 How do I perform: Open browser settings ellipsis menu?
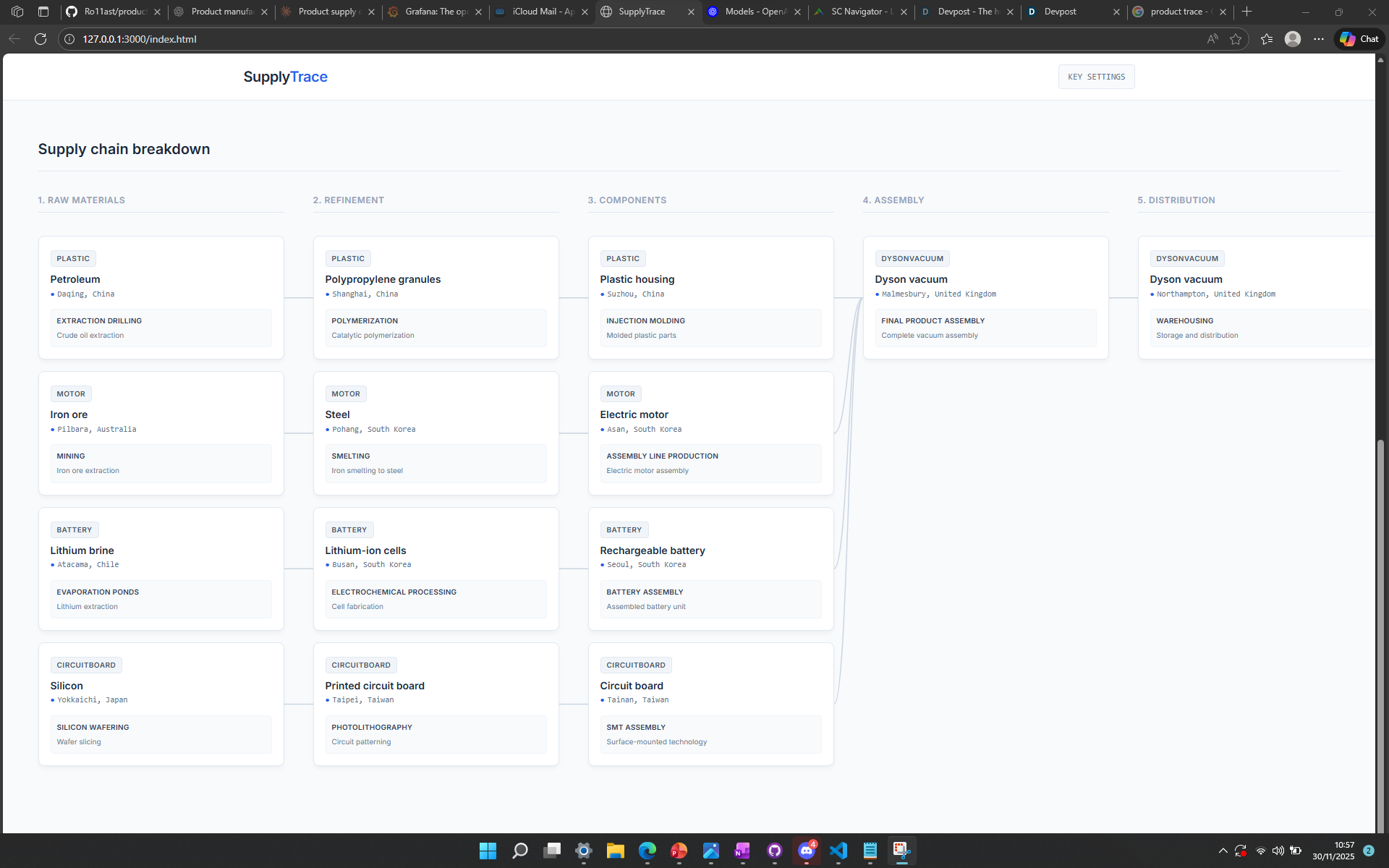click(1319, 39)
